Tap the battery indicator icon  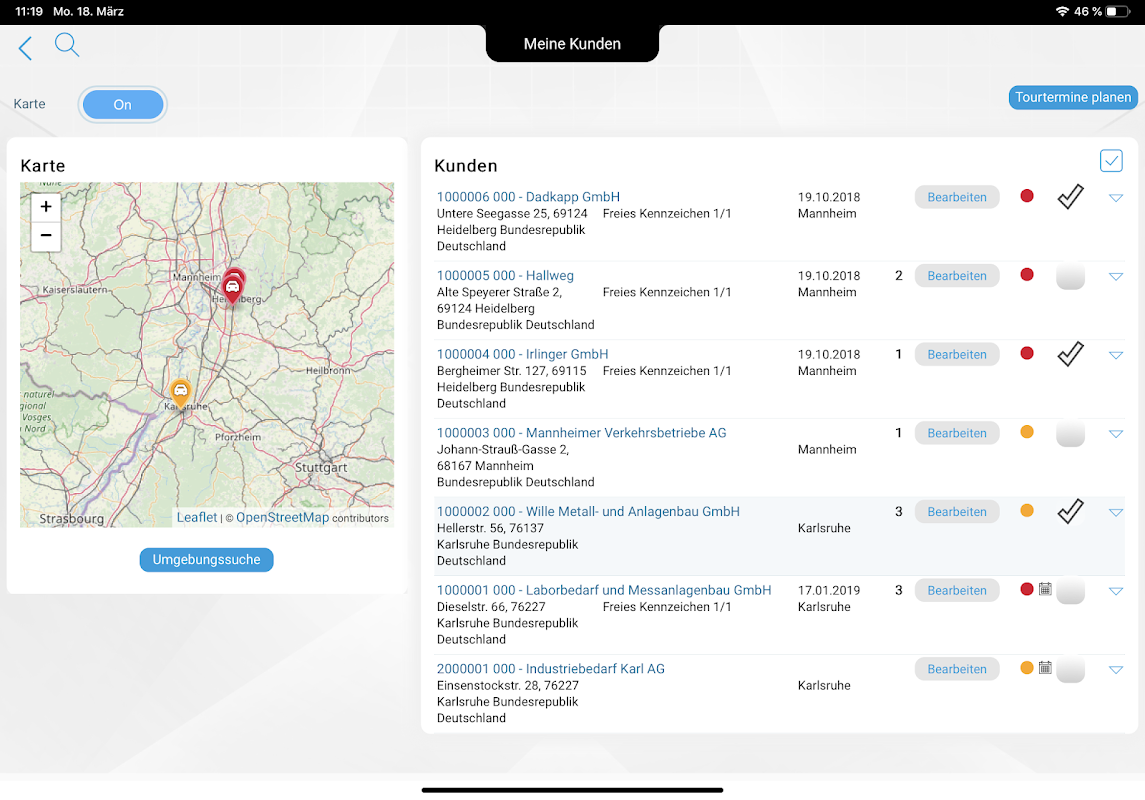click(x=1118, y=11)
